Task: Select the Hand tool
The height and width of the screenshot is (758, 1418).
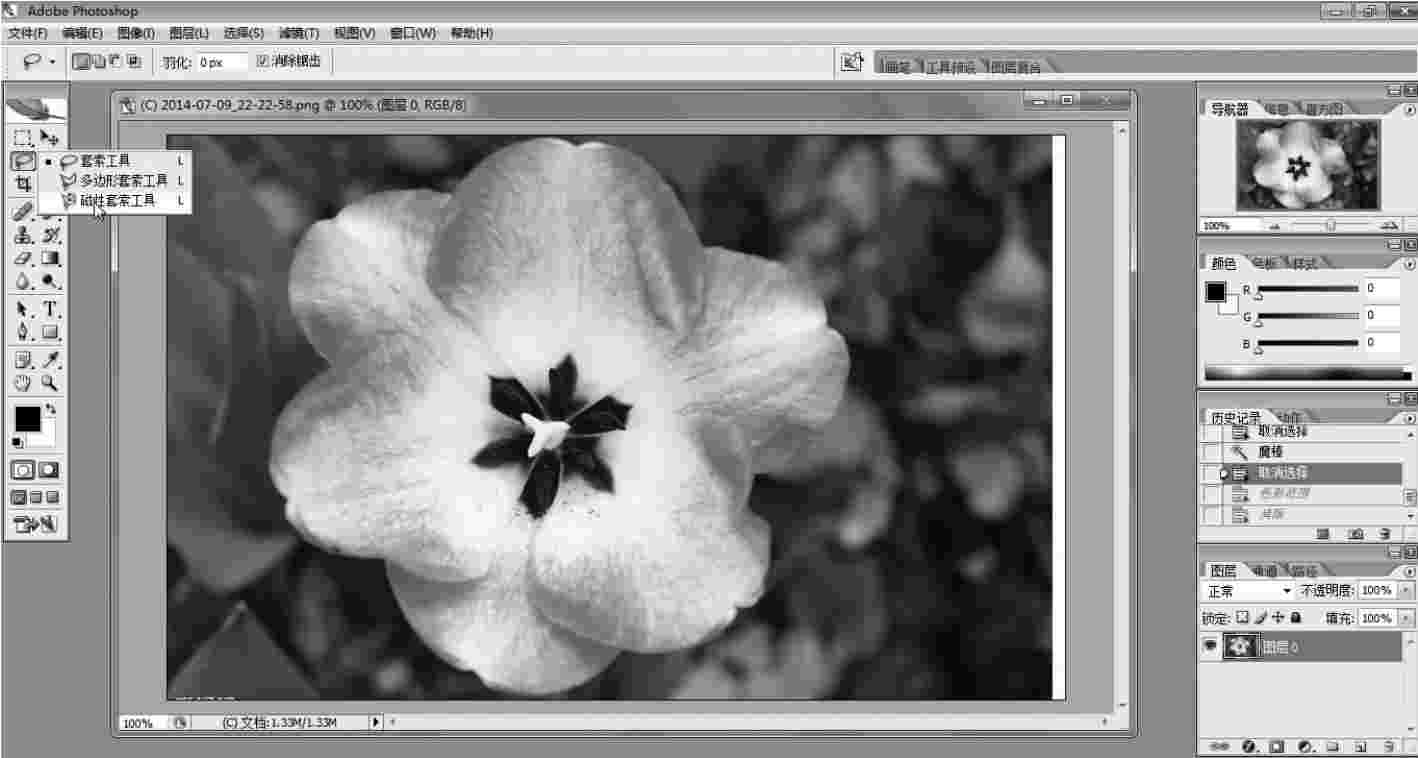Action: point(22,382)
